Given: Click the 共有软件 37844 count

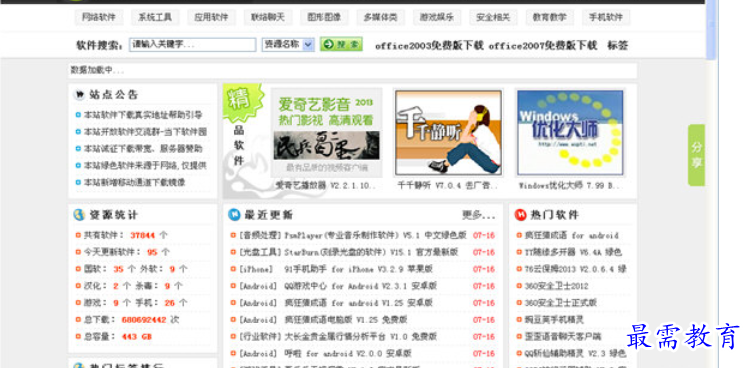Looking at the screenshot, I should click(x=143, y=235).
